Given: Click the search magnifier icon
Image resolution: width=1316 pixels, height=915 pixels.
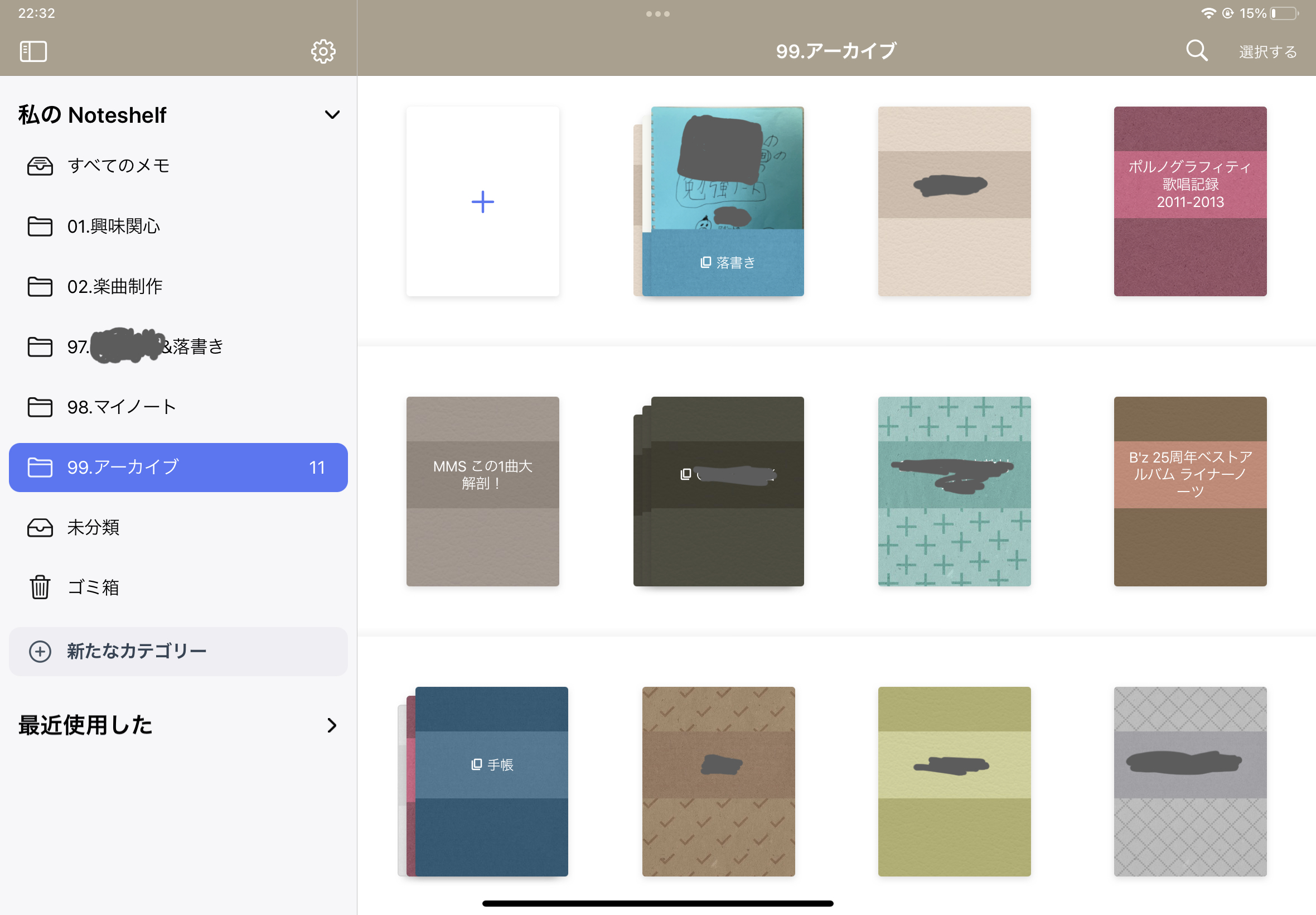Looking at the screenshot, I should tap(1196, 51).
